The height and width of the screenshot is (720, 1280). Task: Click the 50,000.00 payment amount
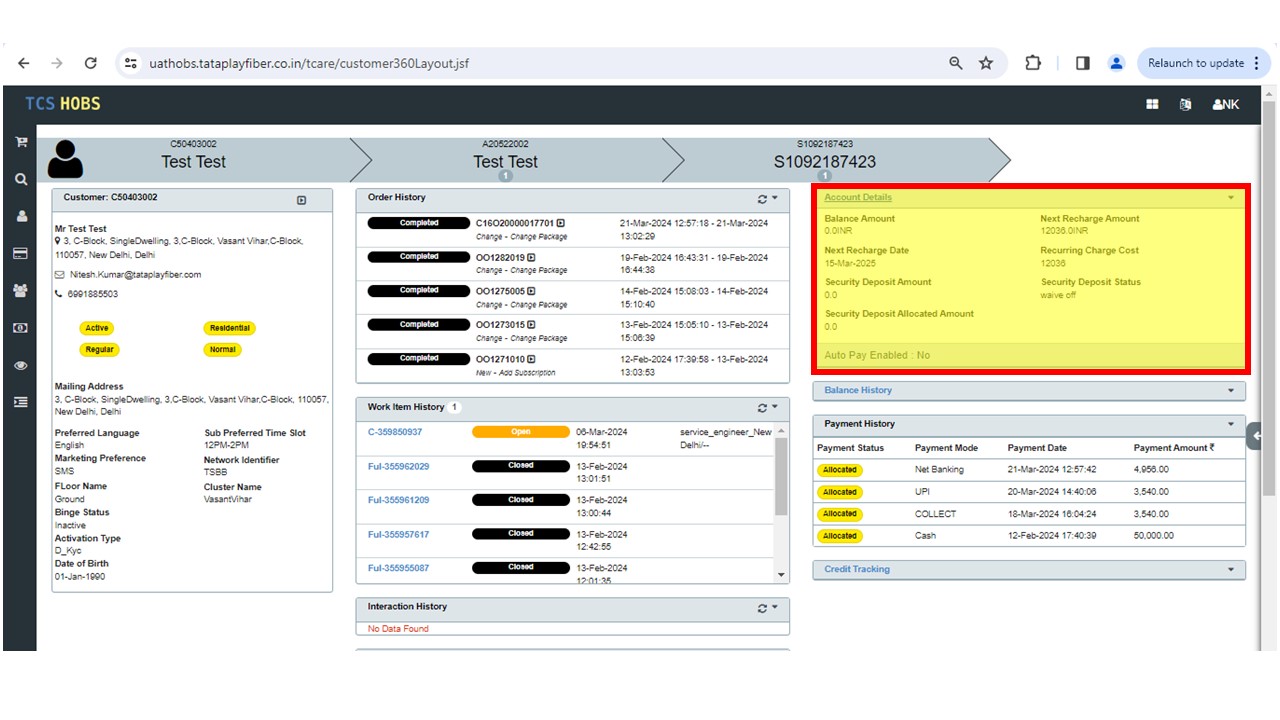[1156, 536]
